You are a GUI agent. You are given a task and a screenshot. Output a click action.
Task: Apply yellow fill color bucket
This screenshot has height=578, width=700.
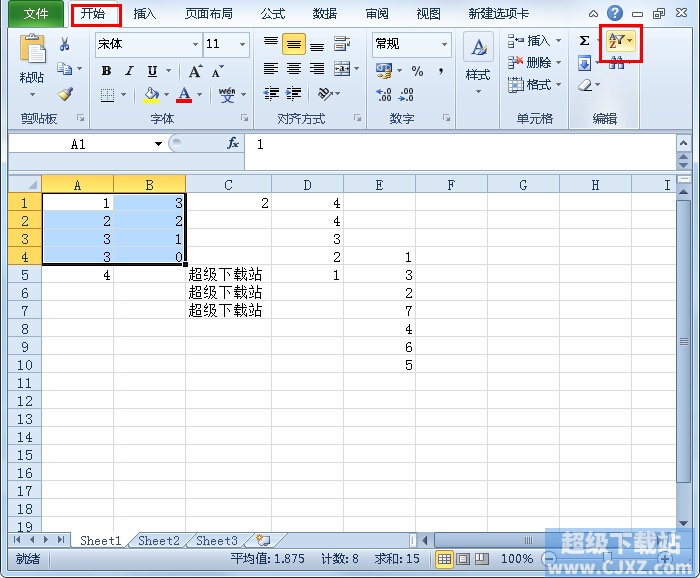coord(152,95)
